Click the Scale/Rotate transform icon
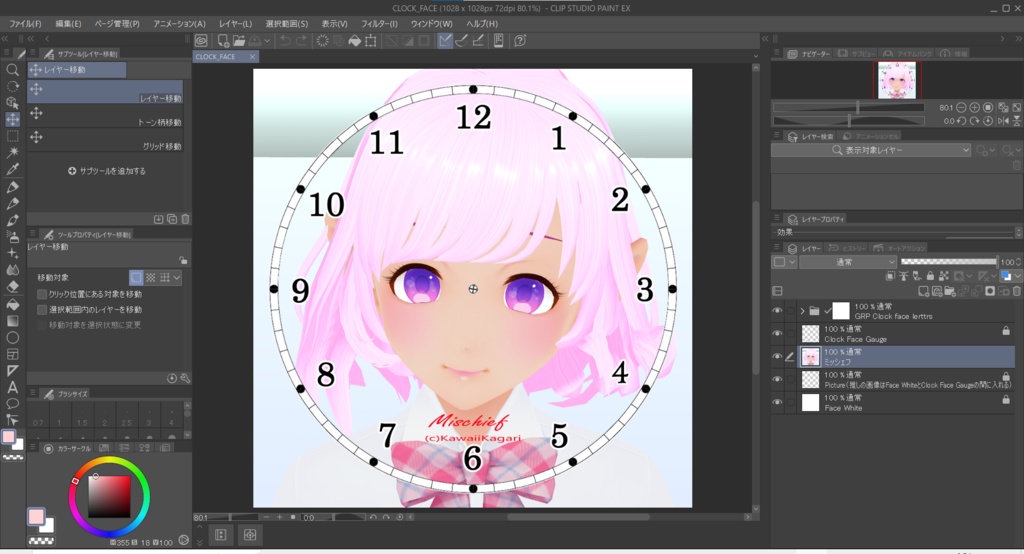Screen dimensions: 1024x554 click(371, 41)
